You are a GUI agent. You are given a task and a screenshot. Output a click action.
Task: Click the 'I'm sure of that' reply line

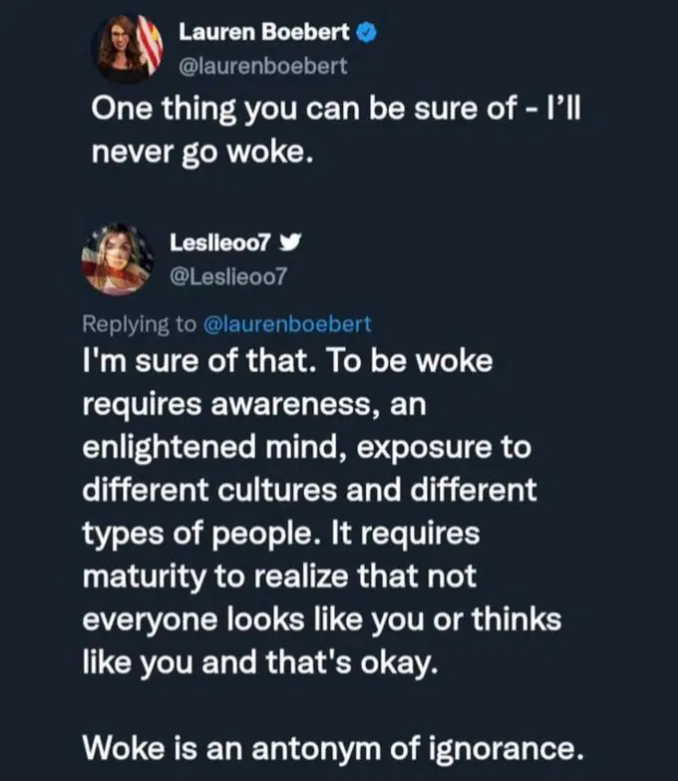[288, 361]
